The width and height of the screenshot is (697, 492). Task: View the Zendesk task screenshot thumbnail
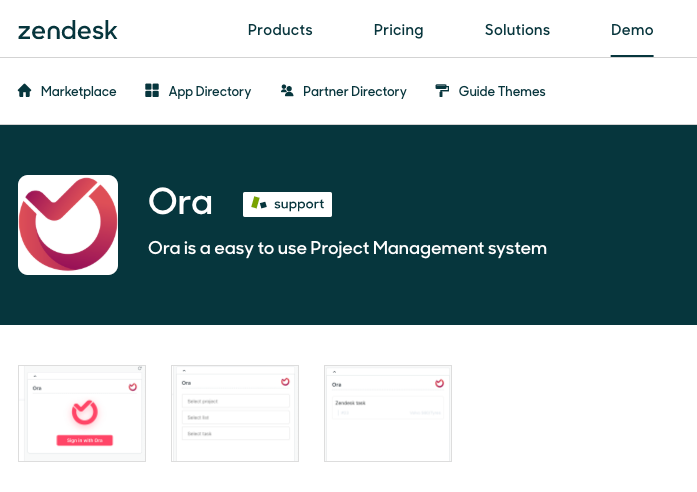(x=388, y=413)
